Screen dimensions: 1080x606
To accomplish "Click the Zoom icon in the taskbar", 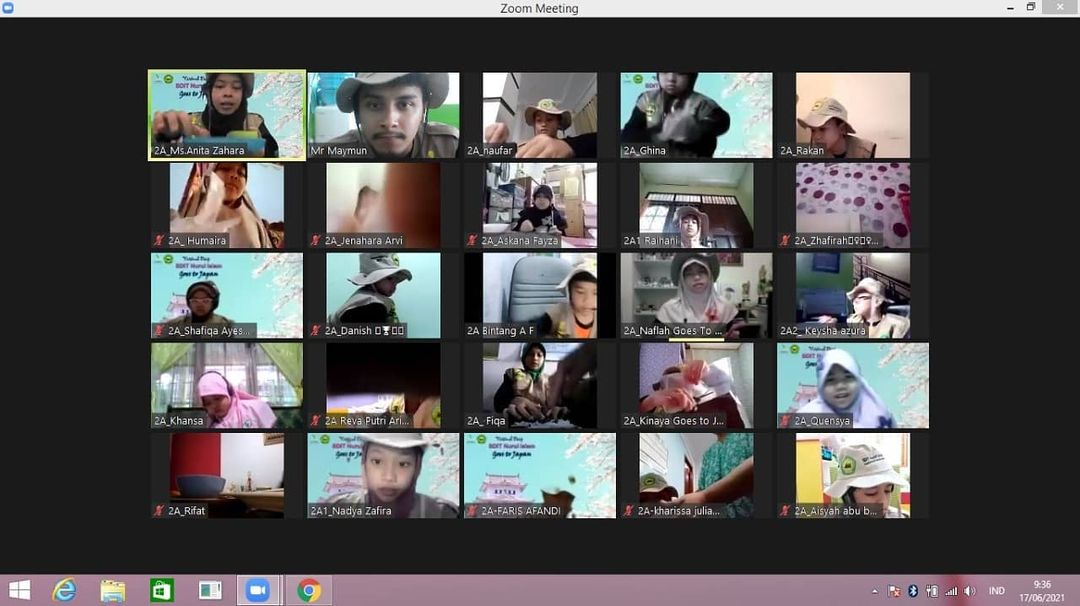I will coord(258,590).
